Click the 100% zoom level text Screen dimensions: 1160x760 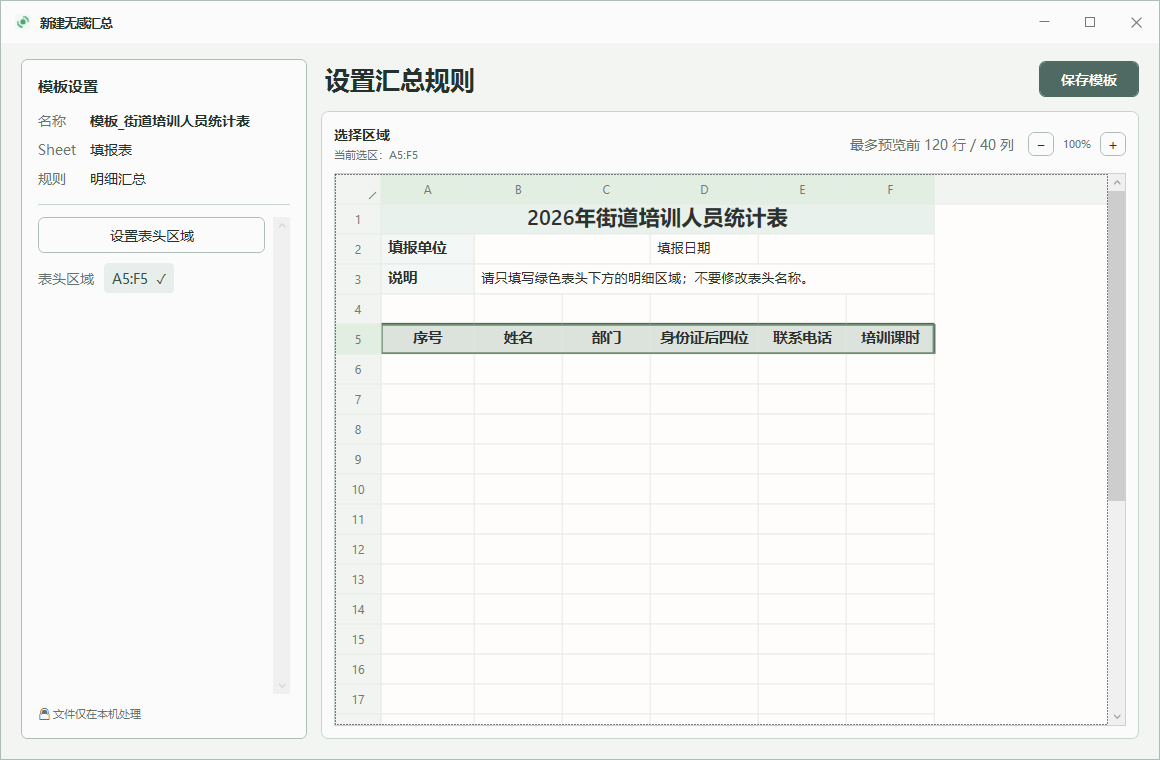coord(1077,144)
